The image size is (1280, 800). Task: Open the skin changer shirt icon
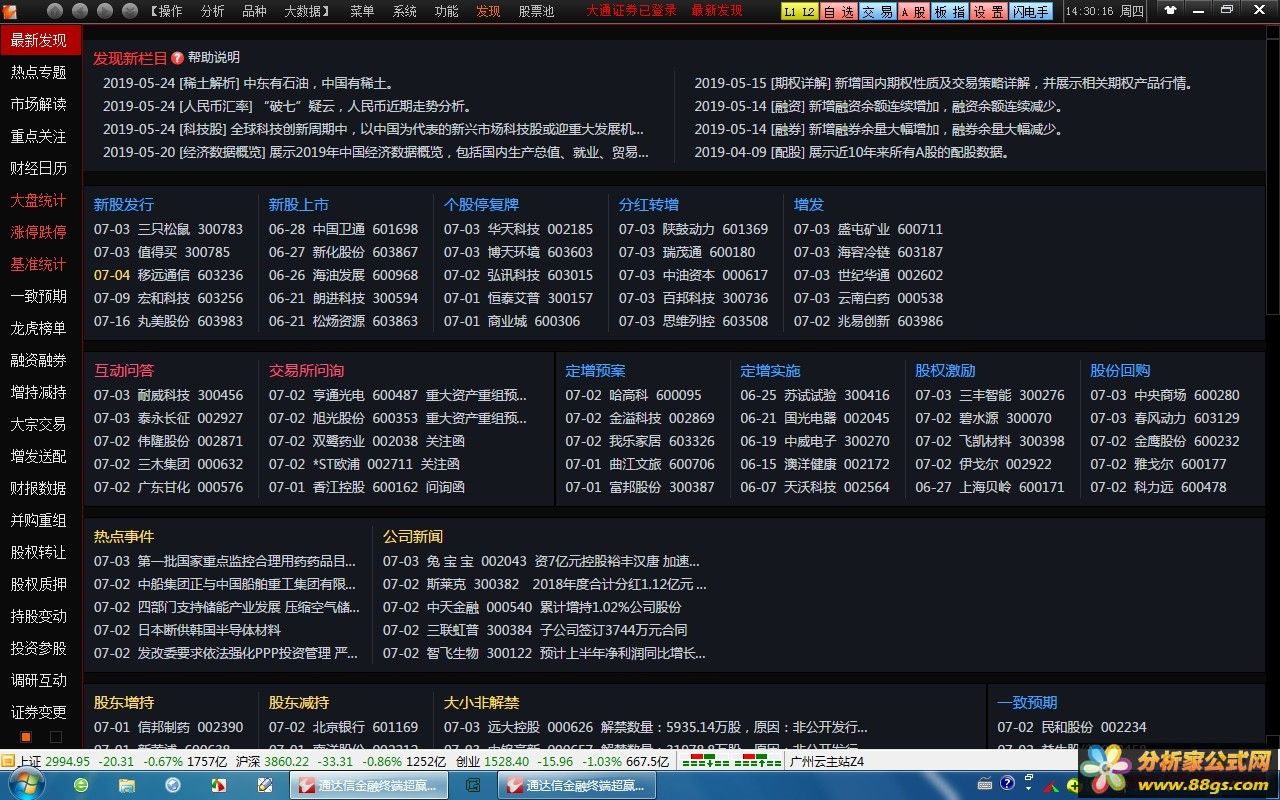(x=1171, y=11)
